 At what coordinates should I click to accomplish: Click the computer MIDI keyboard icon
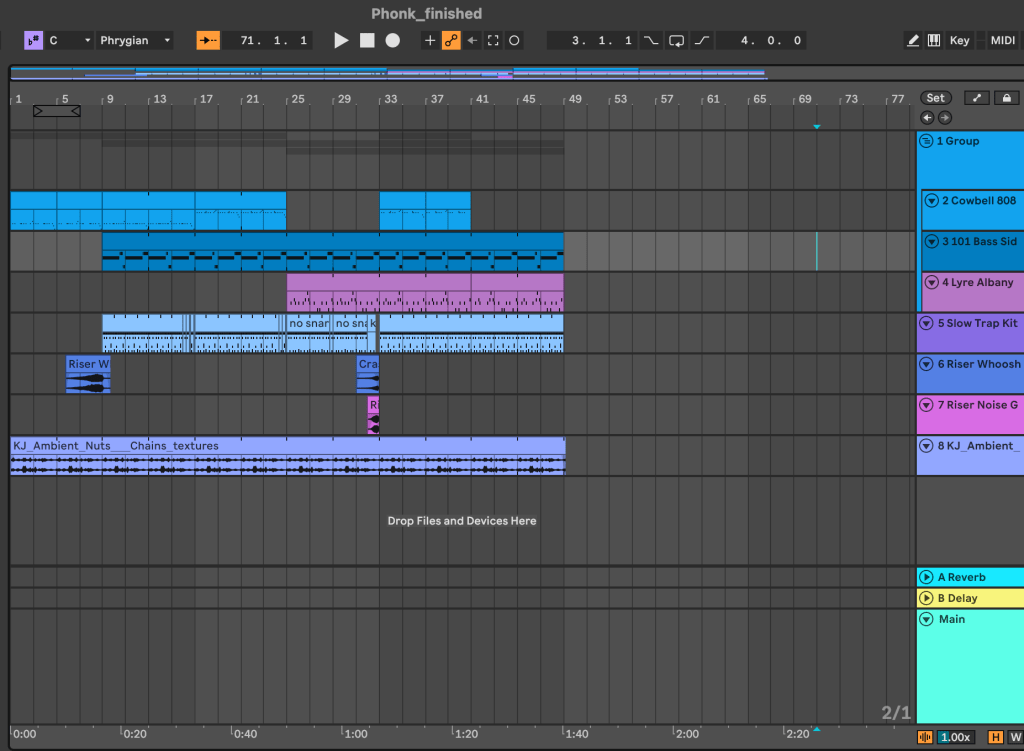(x=936, y=40)
